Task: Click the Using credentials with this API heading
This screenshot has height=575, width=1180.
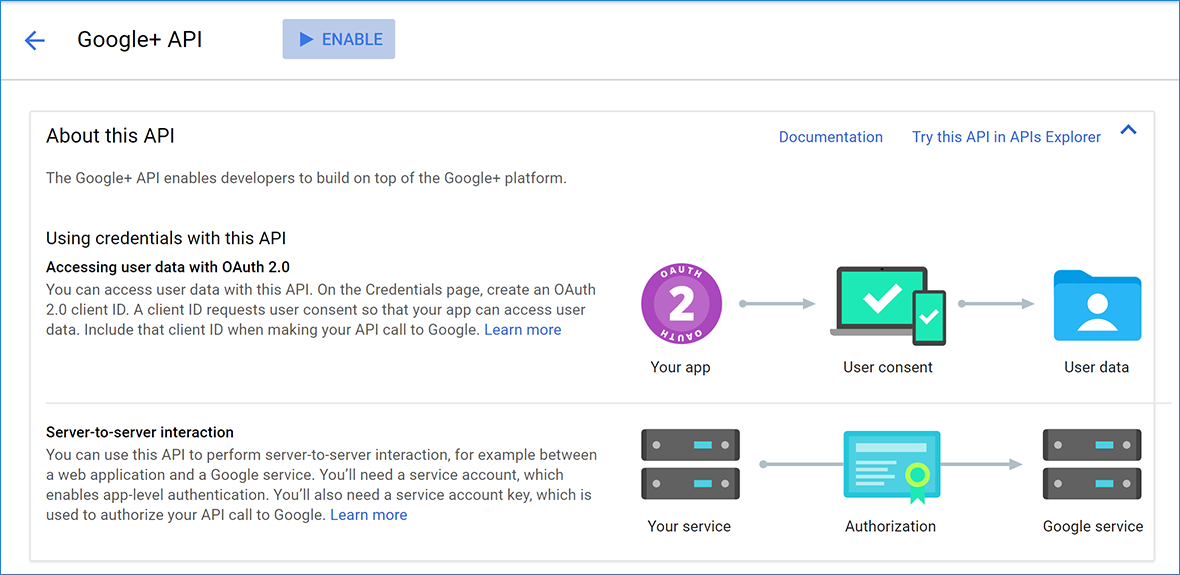Action: 166,238
